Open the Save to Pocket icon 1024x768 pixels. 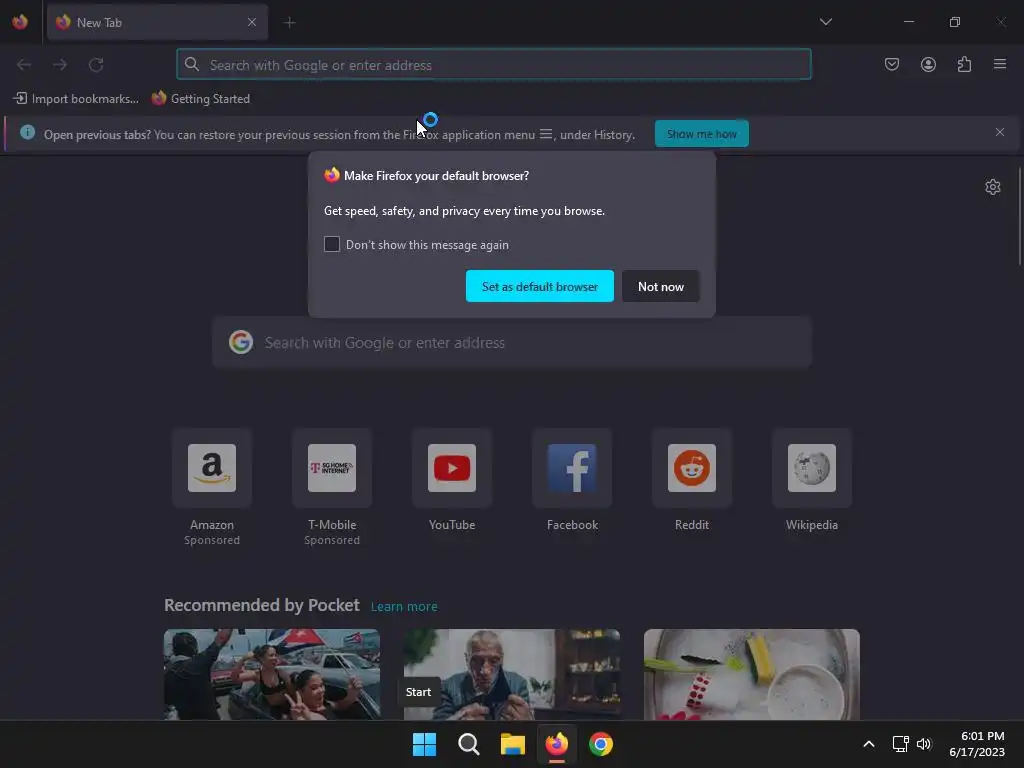[891, 64]
